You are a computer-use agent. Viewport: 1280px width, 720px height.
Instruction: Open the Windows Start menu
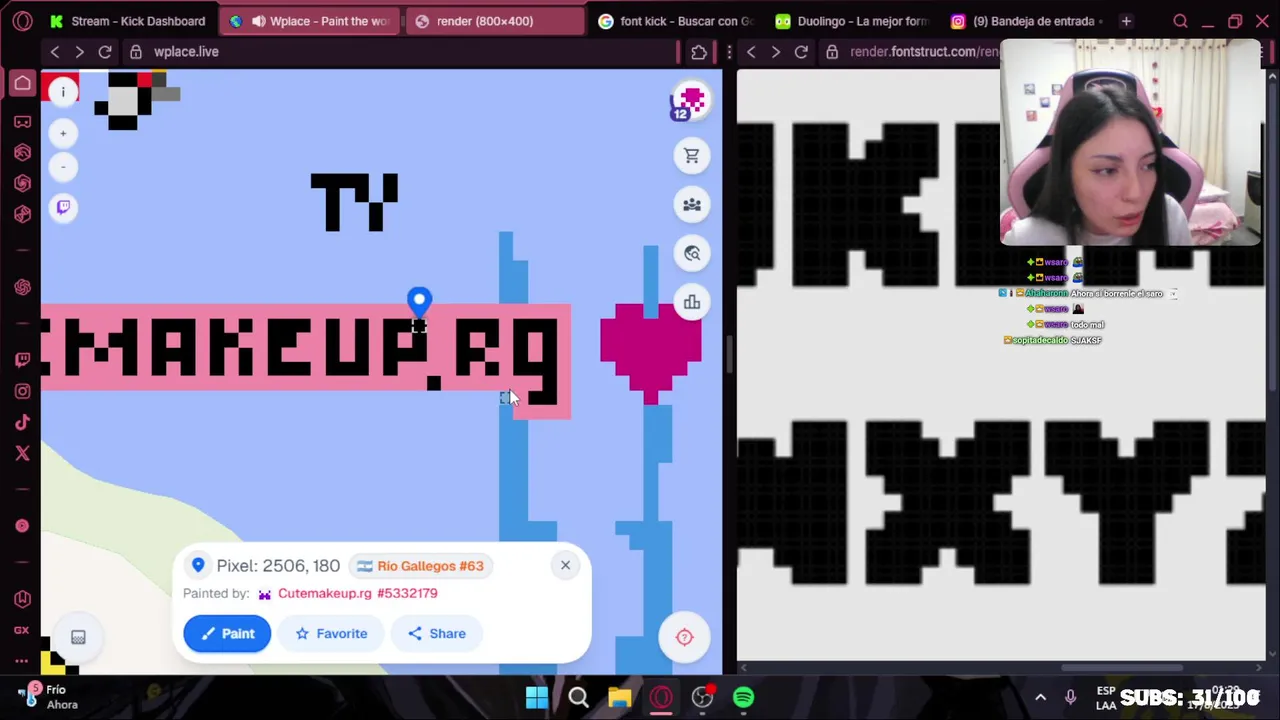pos(537,697)
